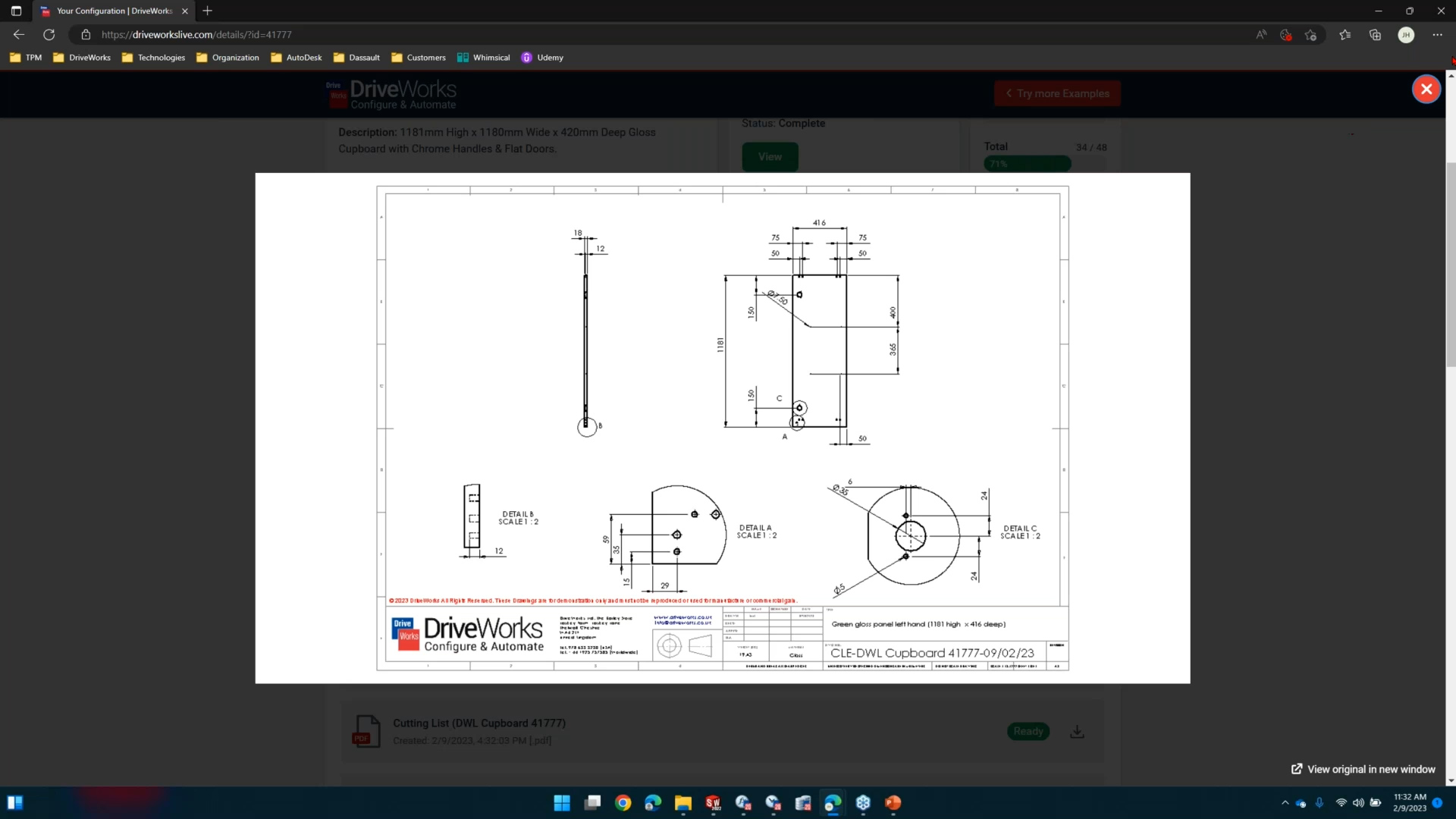Click the View original in new window link
The height and width of the screenshot is (819, 1456).
point(1363,768)
